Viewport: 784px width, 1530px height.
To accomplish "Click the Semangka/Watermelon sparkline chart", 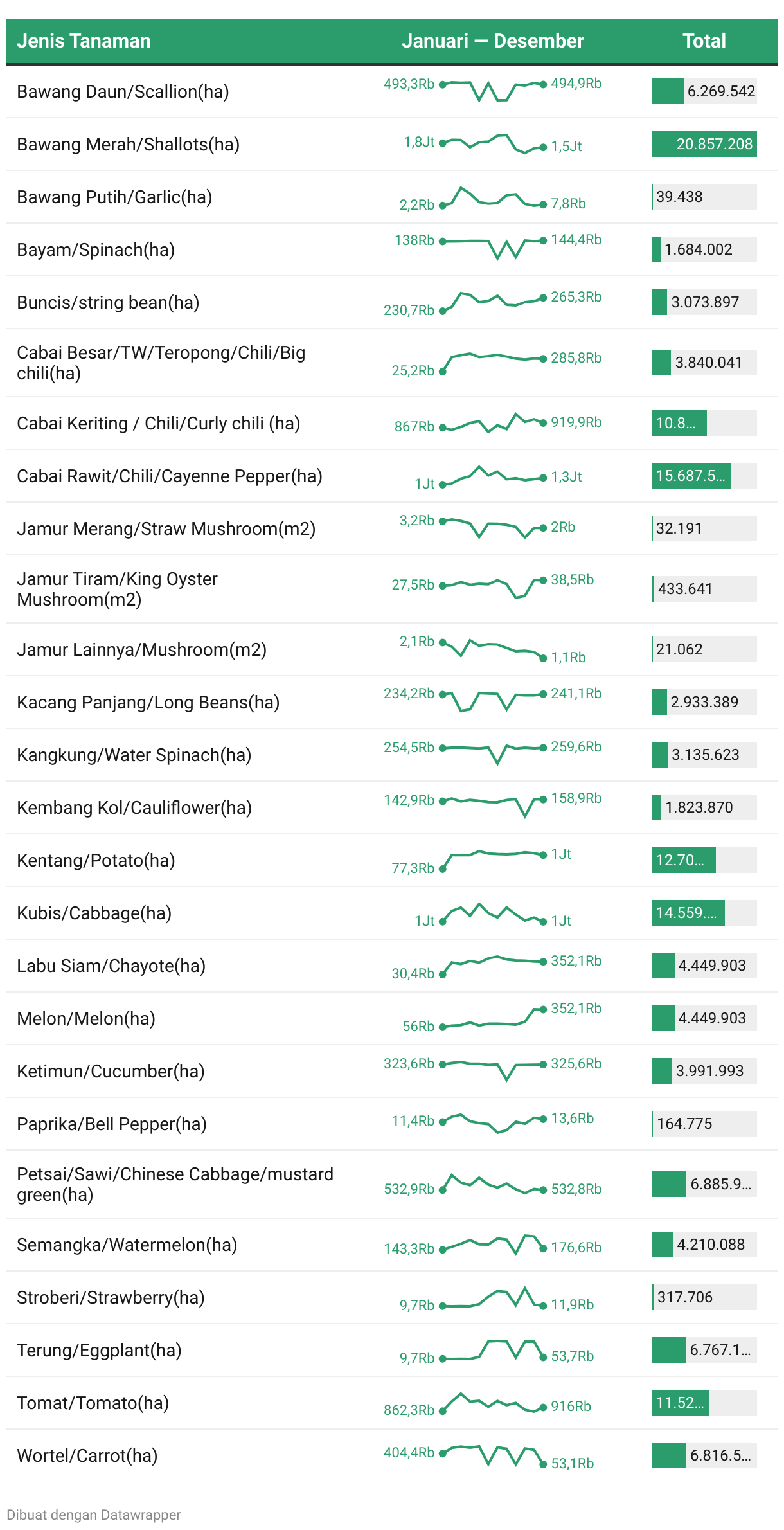I will pyautogui.click(x=493, y=1245).
